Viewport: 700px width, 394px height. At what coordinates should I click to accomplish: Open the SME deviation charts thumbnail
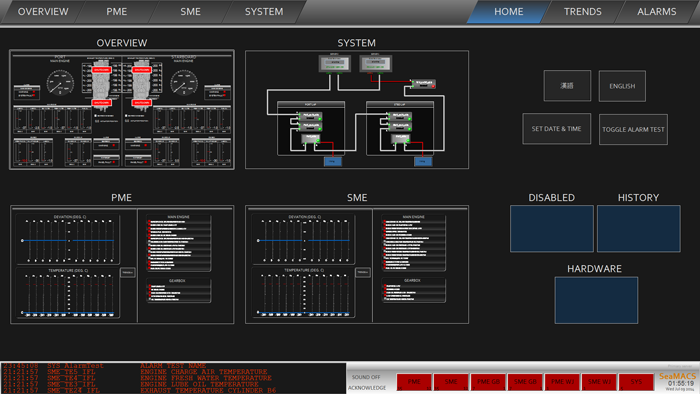(357, 264)
